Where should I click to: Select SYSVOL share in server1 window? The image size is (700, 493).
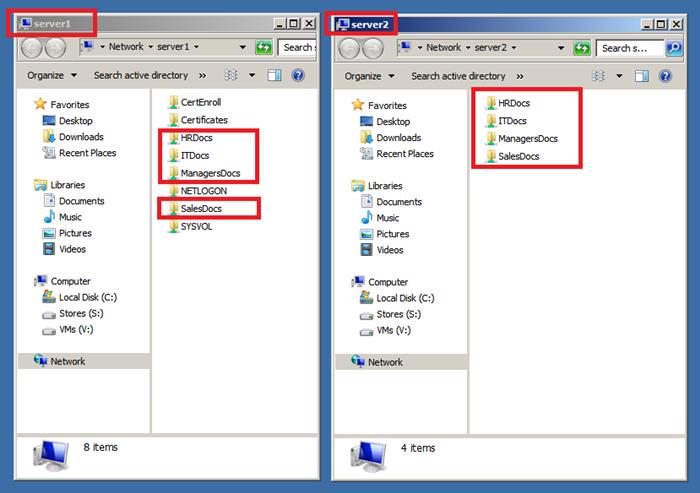(x=190, y=226)
